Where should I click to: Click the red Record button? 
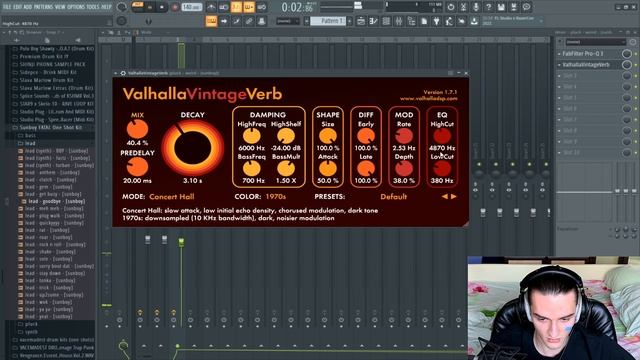(x=175, y=7)
